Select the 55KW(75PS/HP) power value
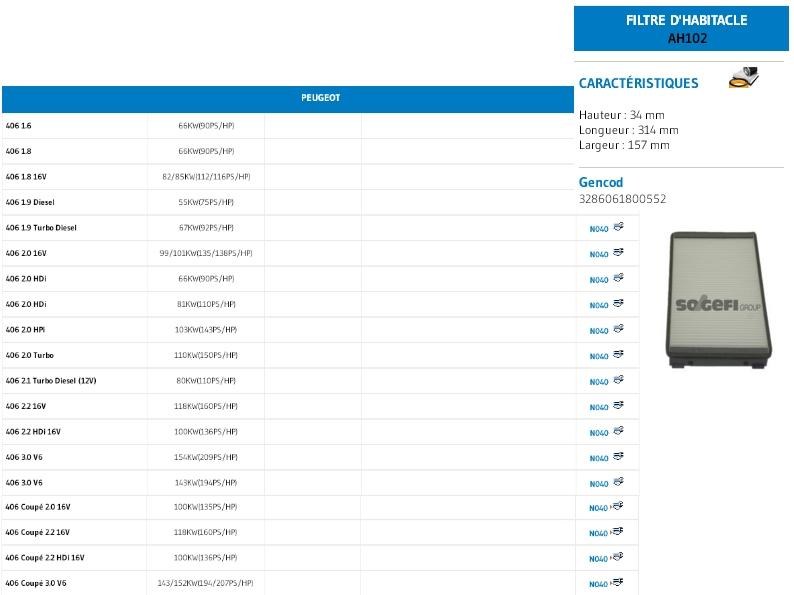 pyautogui.click(x=206, y=202)
